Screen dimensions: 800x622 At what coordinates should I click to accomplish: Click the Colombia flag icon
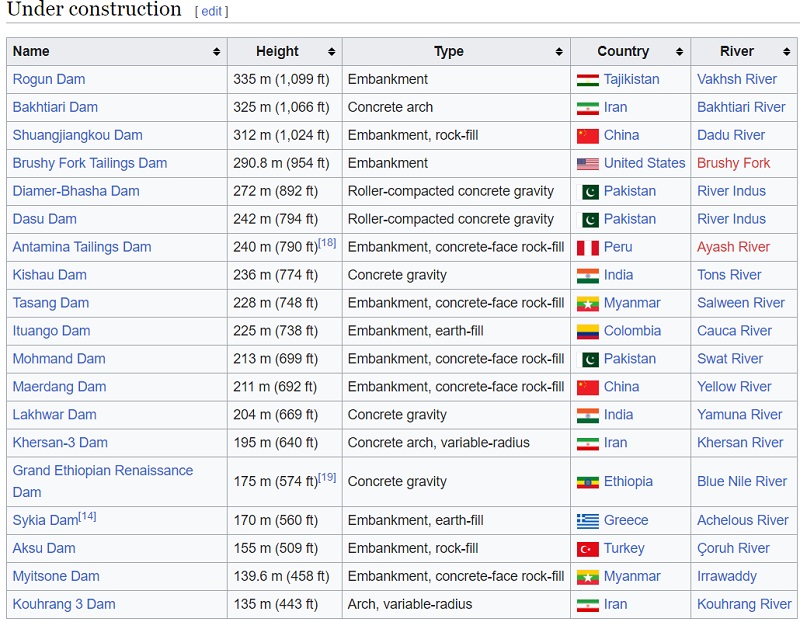(x=588, y=332)
